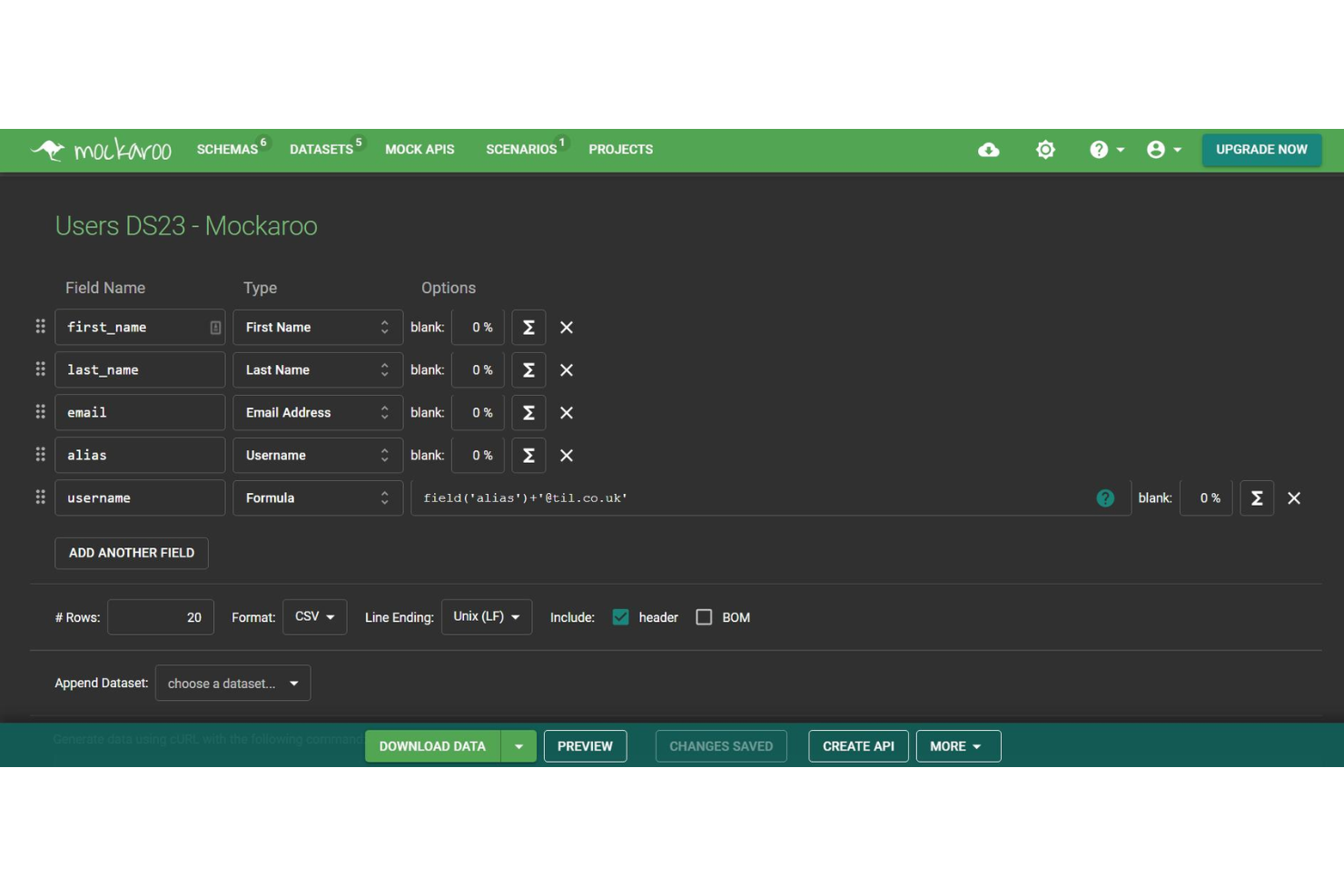Open the formula help question mark icon
Image resolution: width=1344 pixels, height=896 pixels.
click(1105, 498)
